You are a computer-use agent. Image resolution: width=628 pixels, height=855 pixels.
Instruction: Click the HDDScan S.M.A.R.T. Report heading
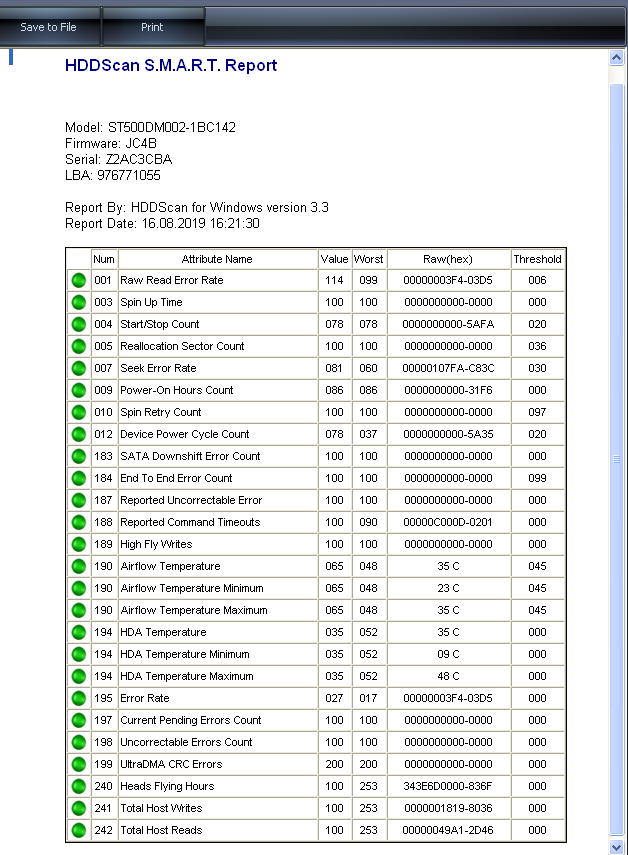171,65
